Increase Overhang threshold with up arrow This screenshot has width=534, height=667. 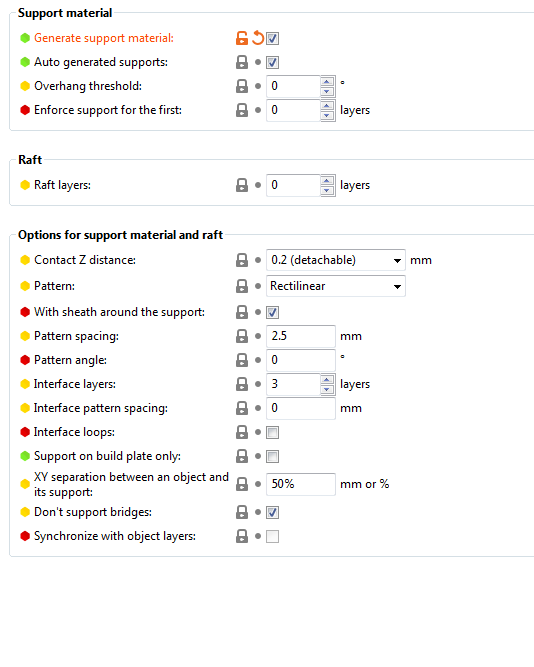327,81
